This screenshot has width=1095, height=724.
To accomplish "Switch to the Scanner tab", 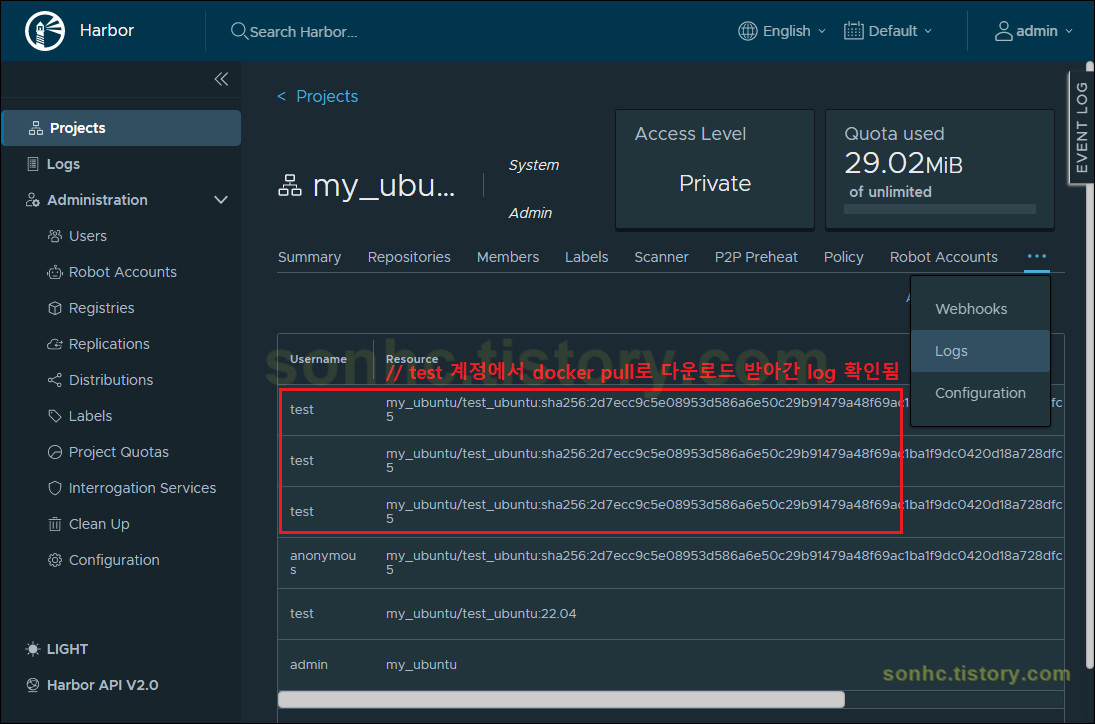I will point(661,258).
